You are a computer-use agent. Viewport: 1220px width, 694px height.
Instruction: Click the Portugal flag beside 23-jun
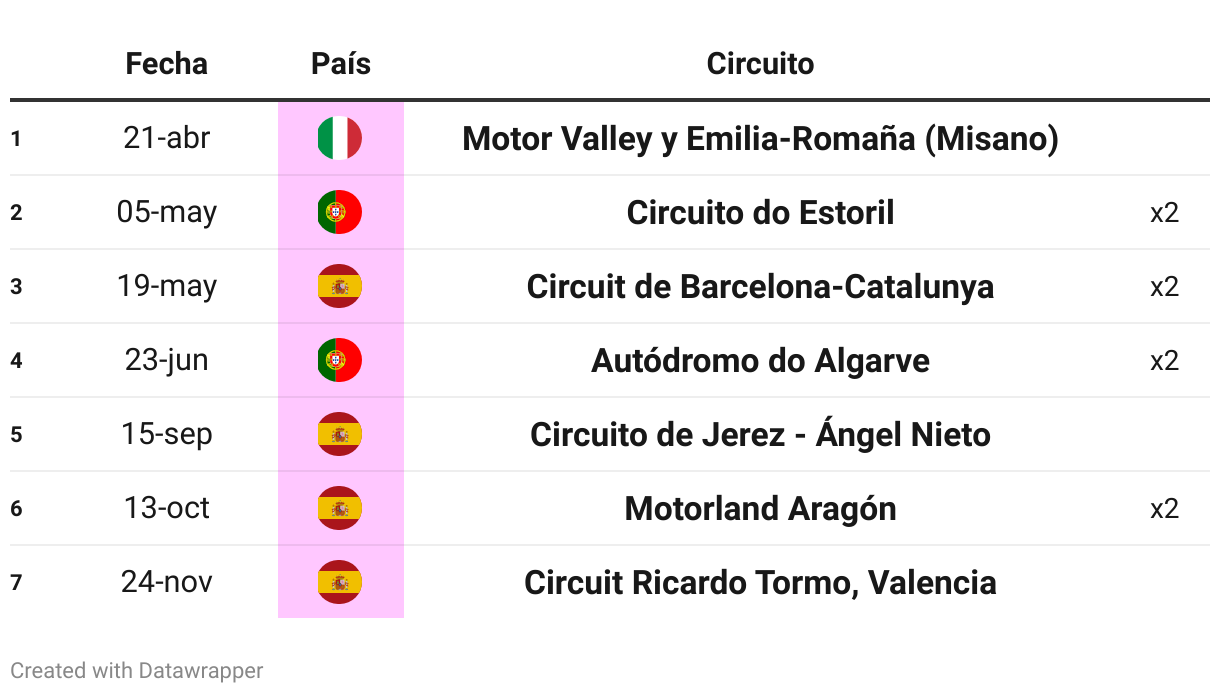tap(340, 360)
